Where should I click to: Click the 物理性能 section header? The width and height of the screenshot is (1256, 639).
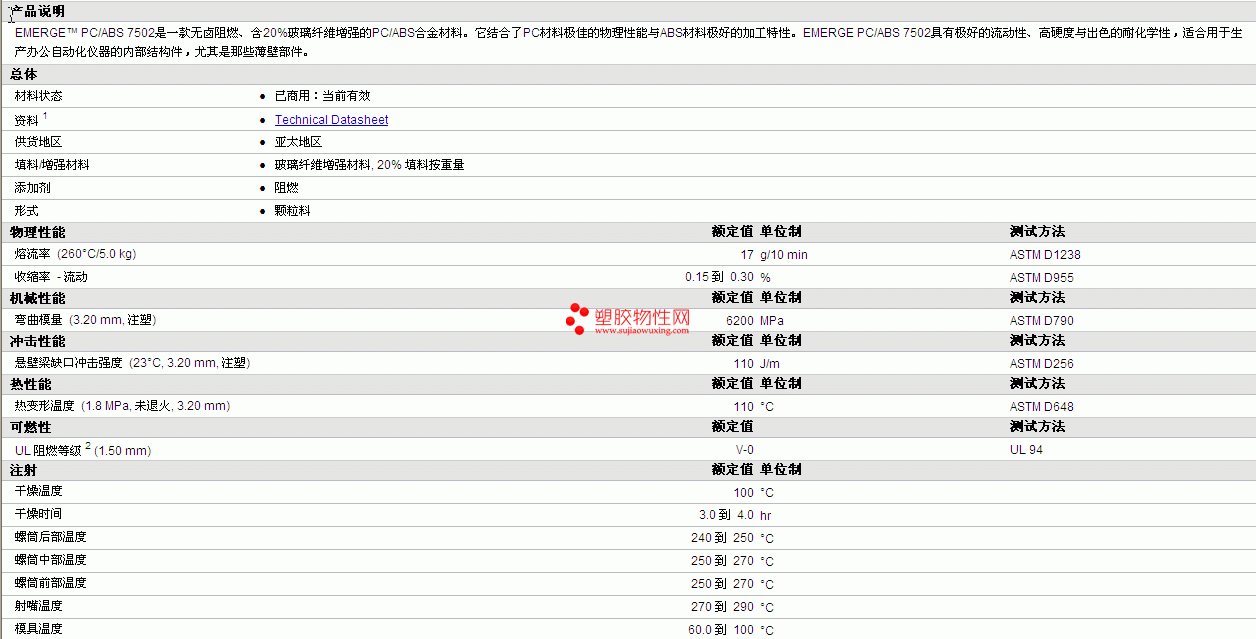38,232
